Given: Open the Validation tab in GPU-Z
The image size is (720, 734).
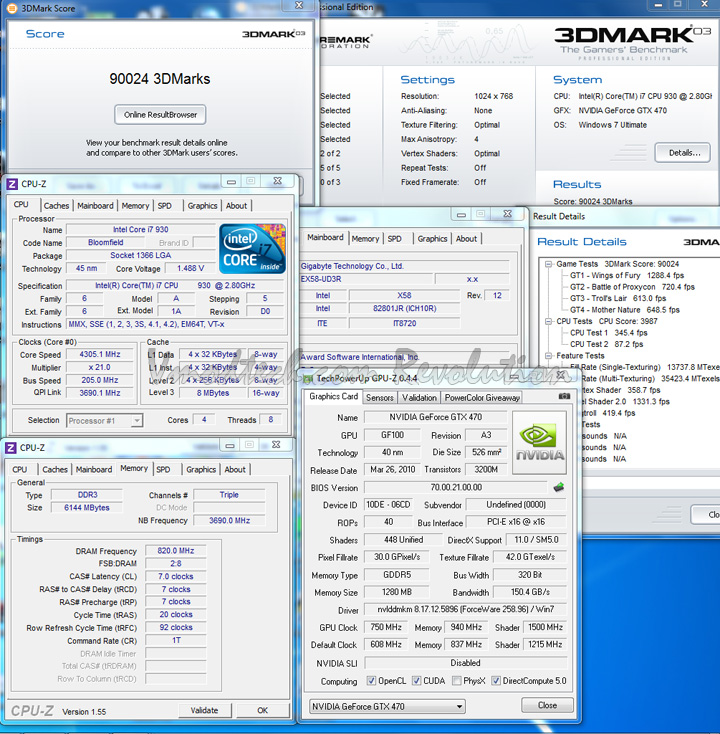Looking at the screenshot, I should pyautogui.click(x=419, y=397).
